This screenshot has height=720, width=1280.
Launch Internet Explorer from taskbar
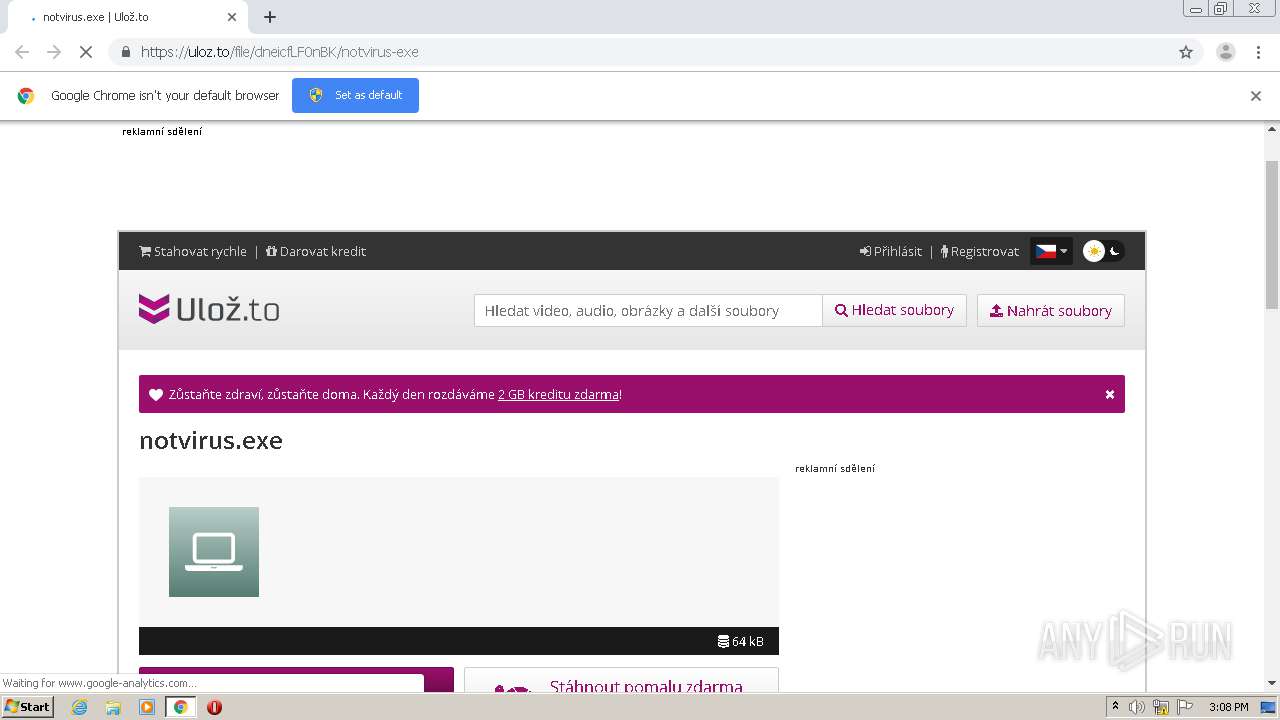tap(79, 707)
